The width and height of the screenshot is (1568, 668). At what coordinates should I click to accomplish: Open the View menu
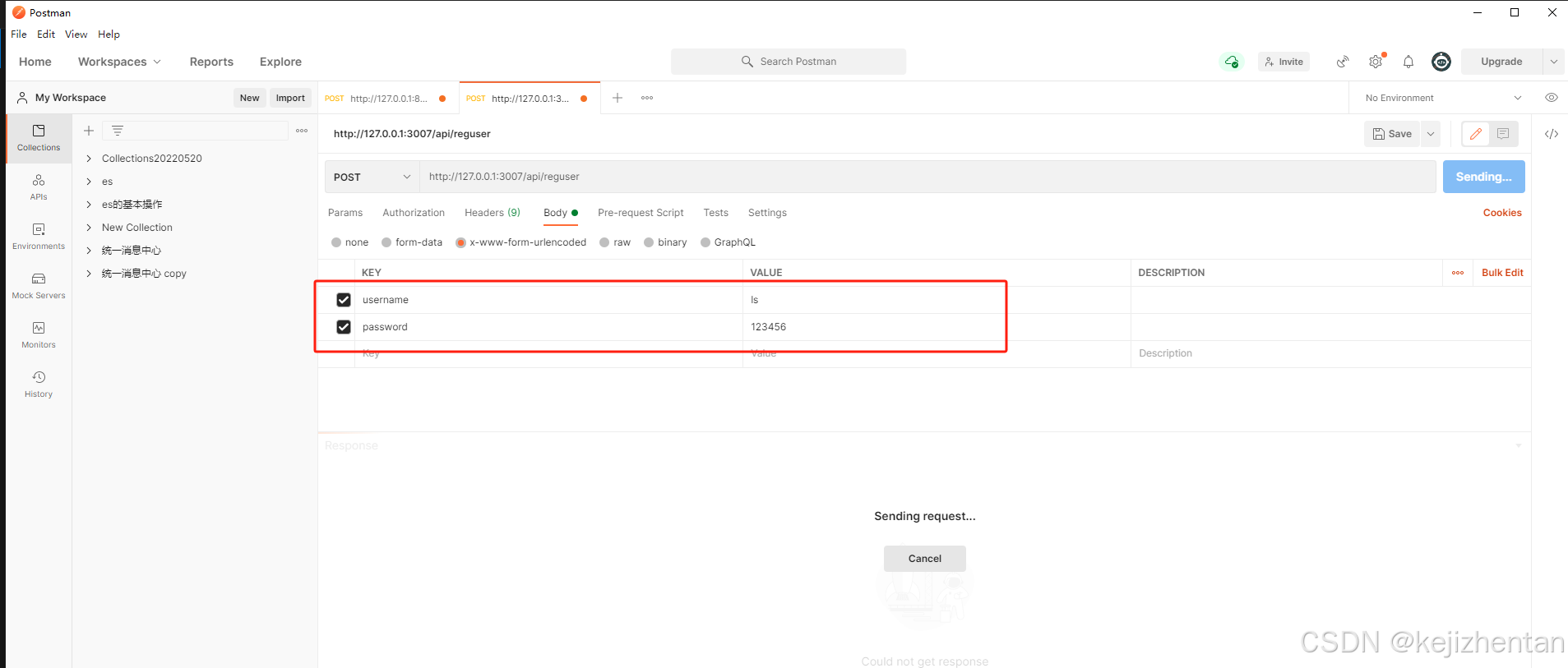click(76, 35)
